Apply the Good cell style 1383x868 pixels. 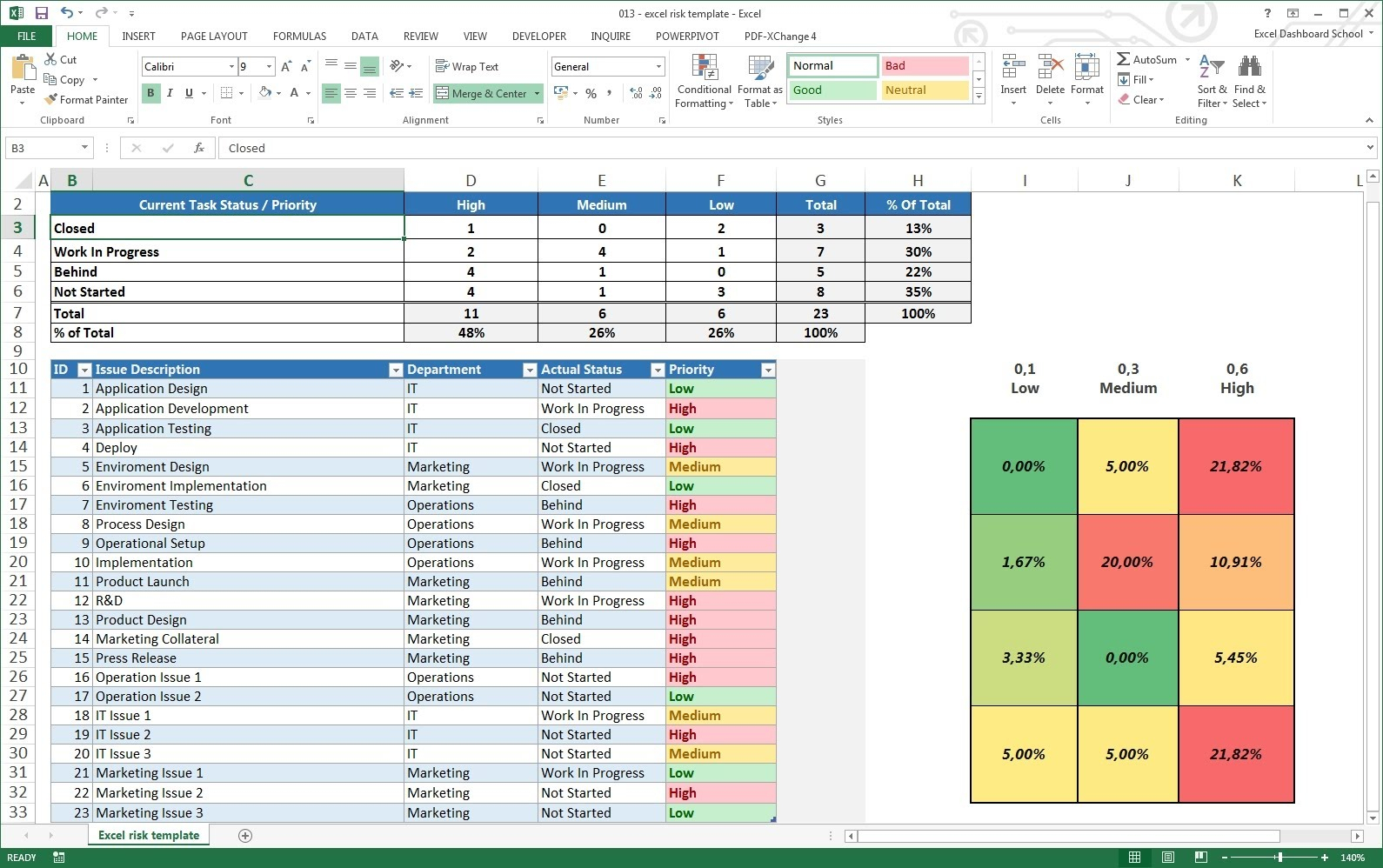point(832,90)
